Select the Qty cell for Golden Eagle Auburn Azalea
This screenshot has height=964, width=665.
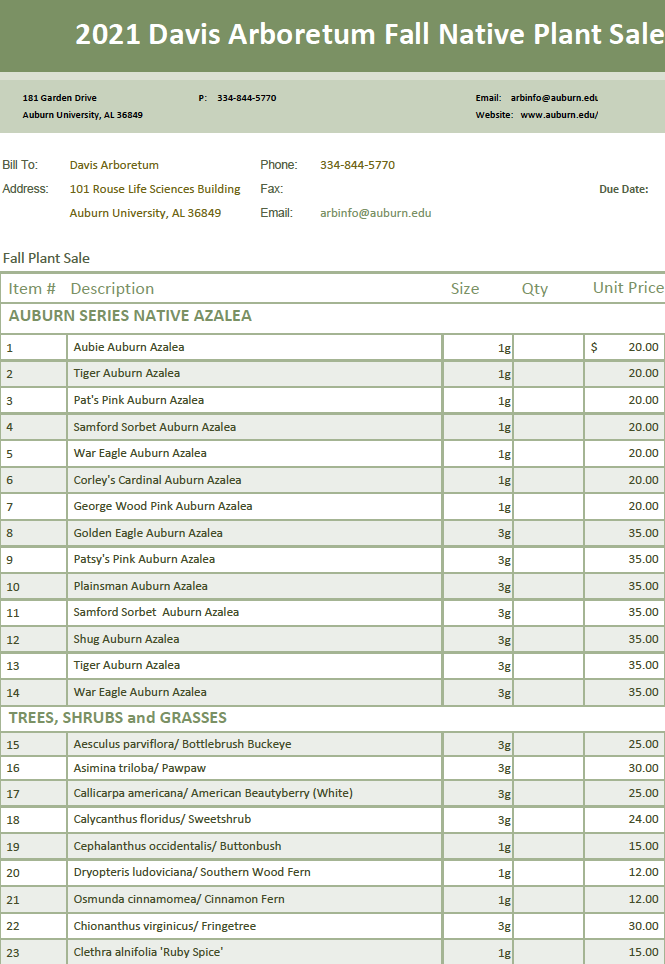click(548, 533)
